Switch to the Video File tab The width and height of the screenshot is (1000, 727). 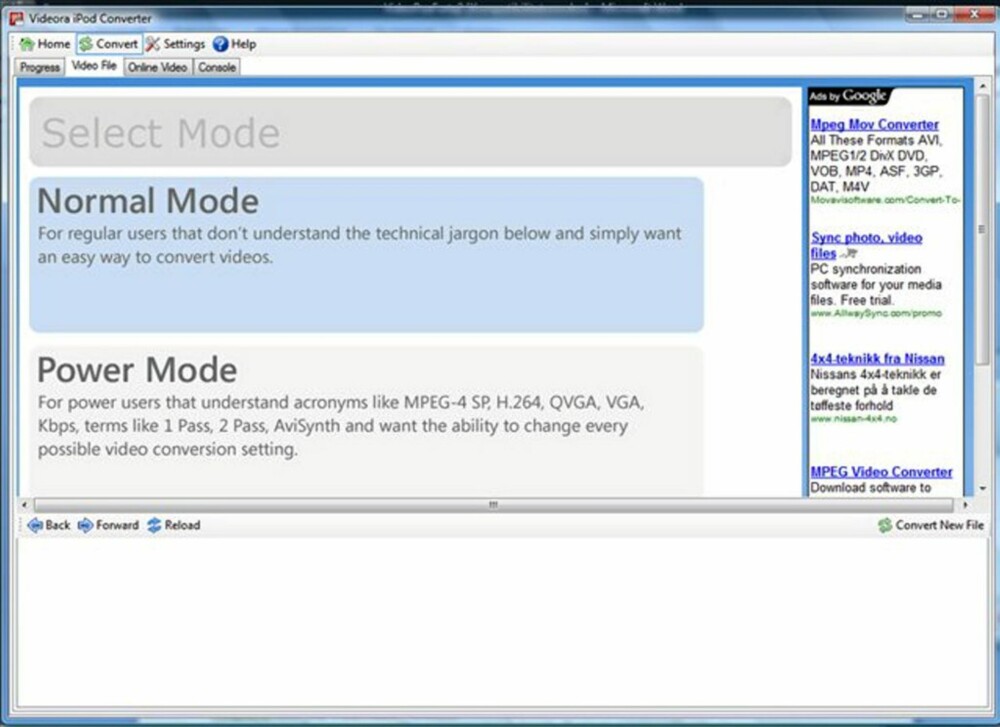click(94, 66)
